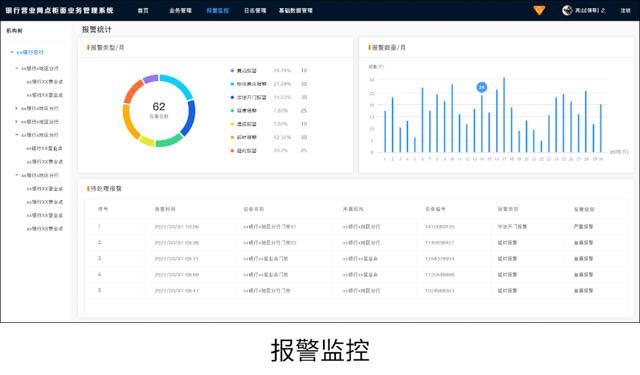The image size is (640, 375).
Task: Click the 超时报警 type cell in row 5
Action: (x=507, y=291)
